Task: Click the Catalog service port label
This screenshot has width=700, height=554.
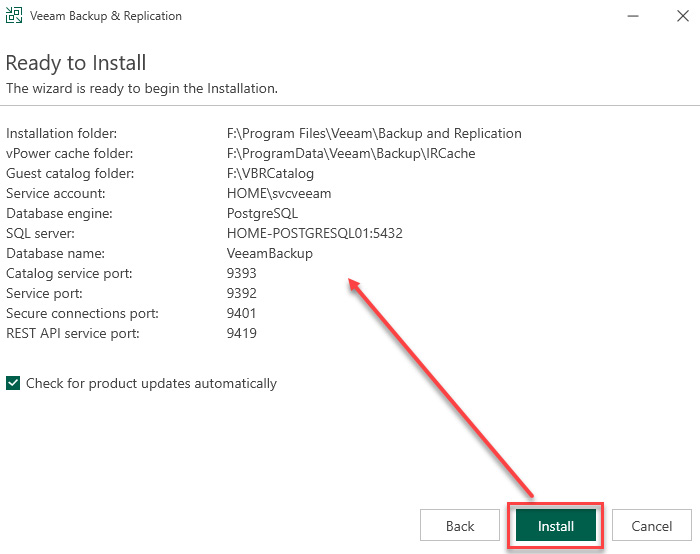Action: (69, 273)
